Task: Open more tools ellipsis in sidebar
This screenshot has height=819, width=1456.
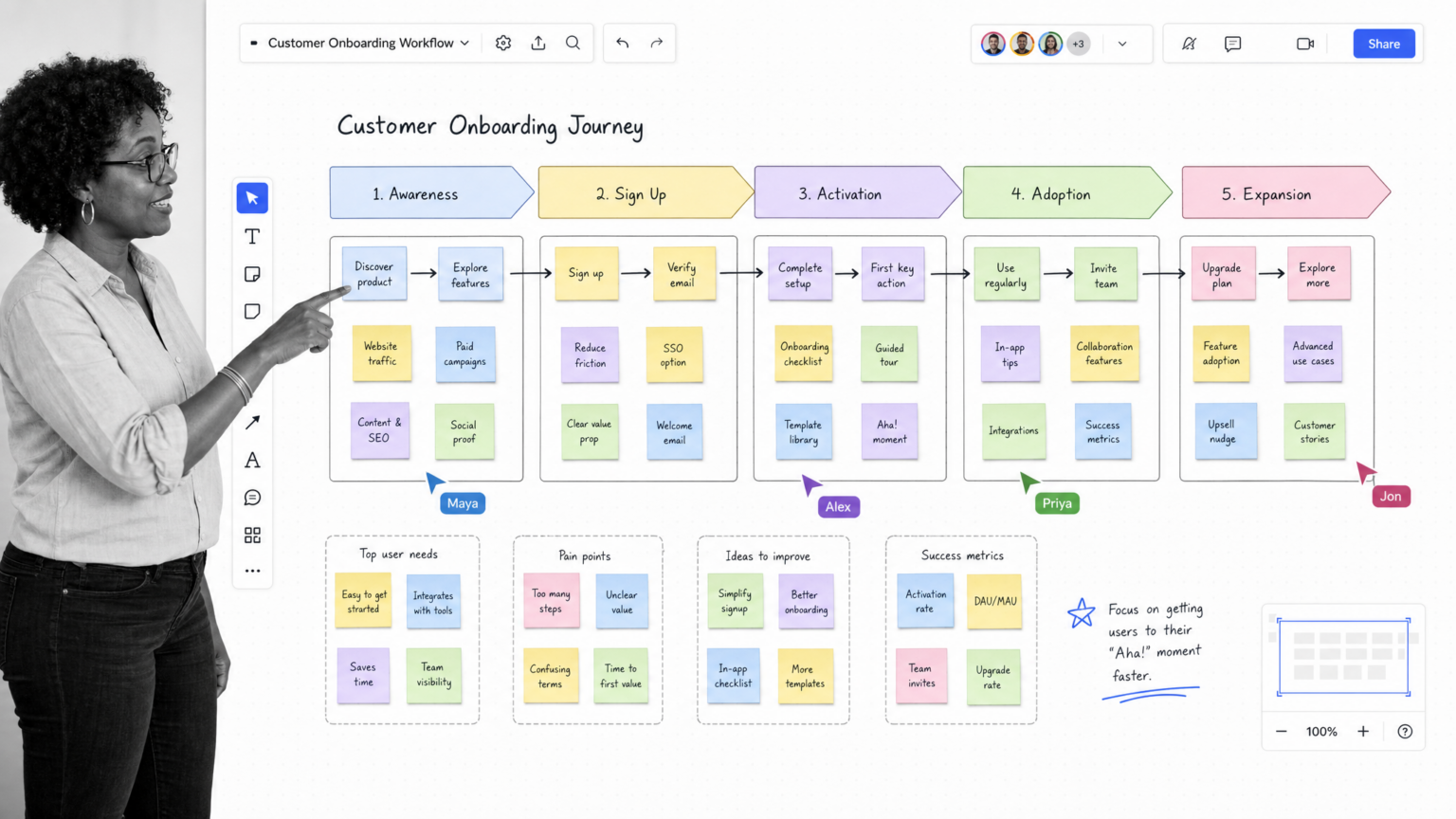Action: (x=252, y=571)
